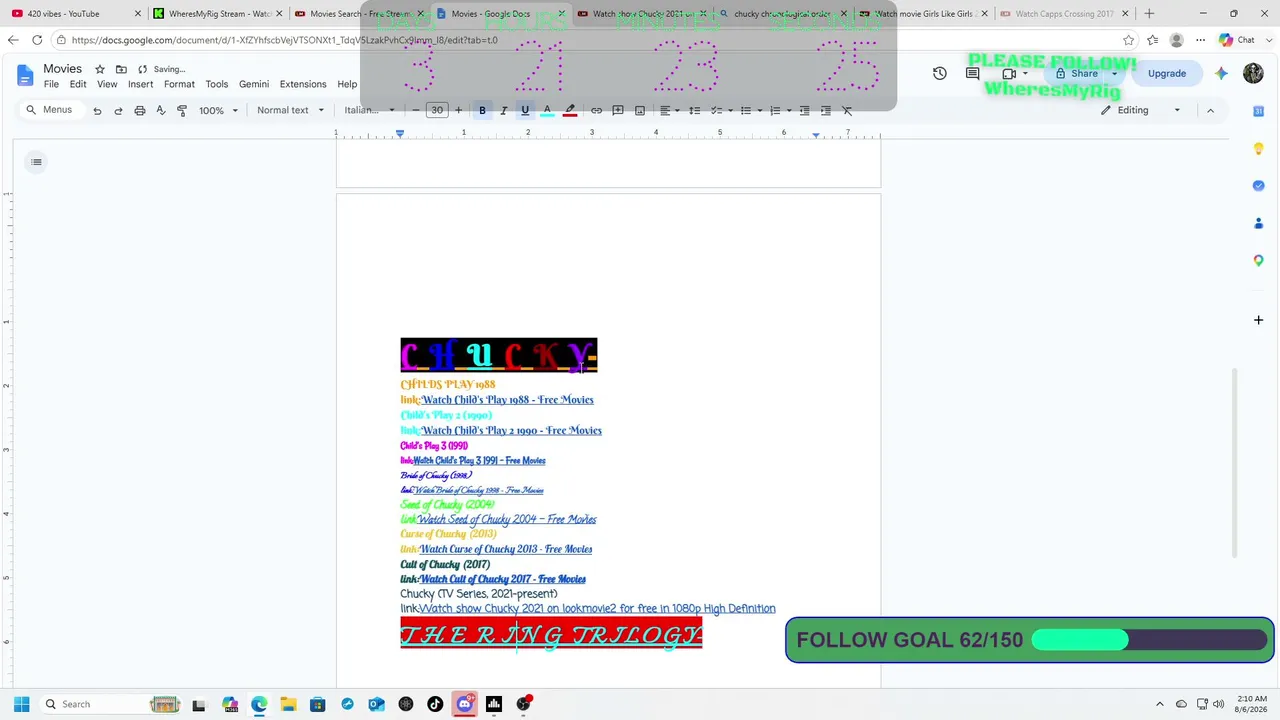The height and width of the screenshot is (720, 1280).
Task: Open the Watch Seed of Chucky 2004 link
Action: pyautogui.click(x=507, y=520)
